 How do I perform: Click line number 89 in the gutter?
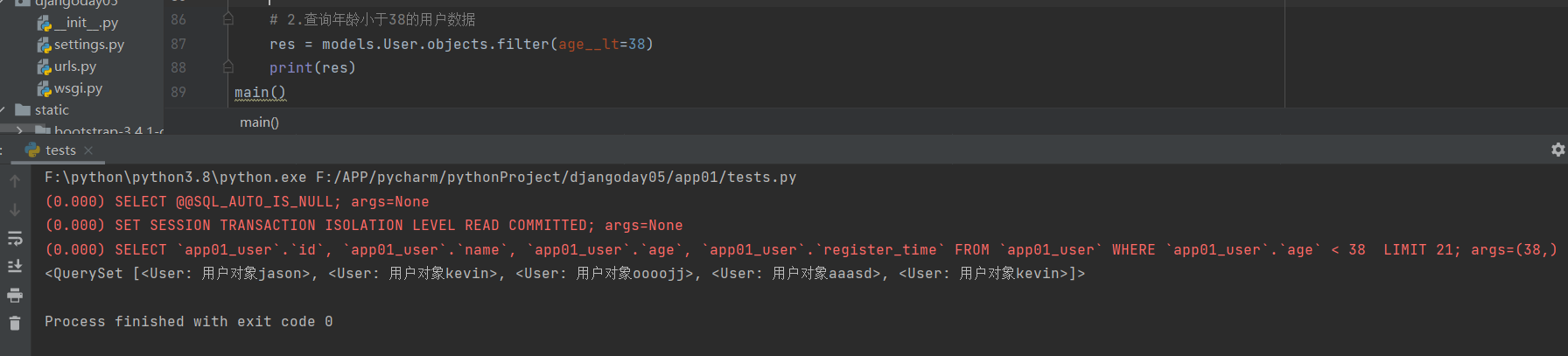(x=178, y=92)
